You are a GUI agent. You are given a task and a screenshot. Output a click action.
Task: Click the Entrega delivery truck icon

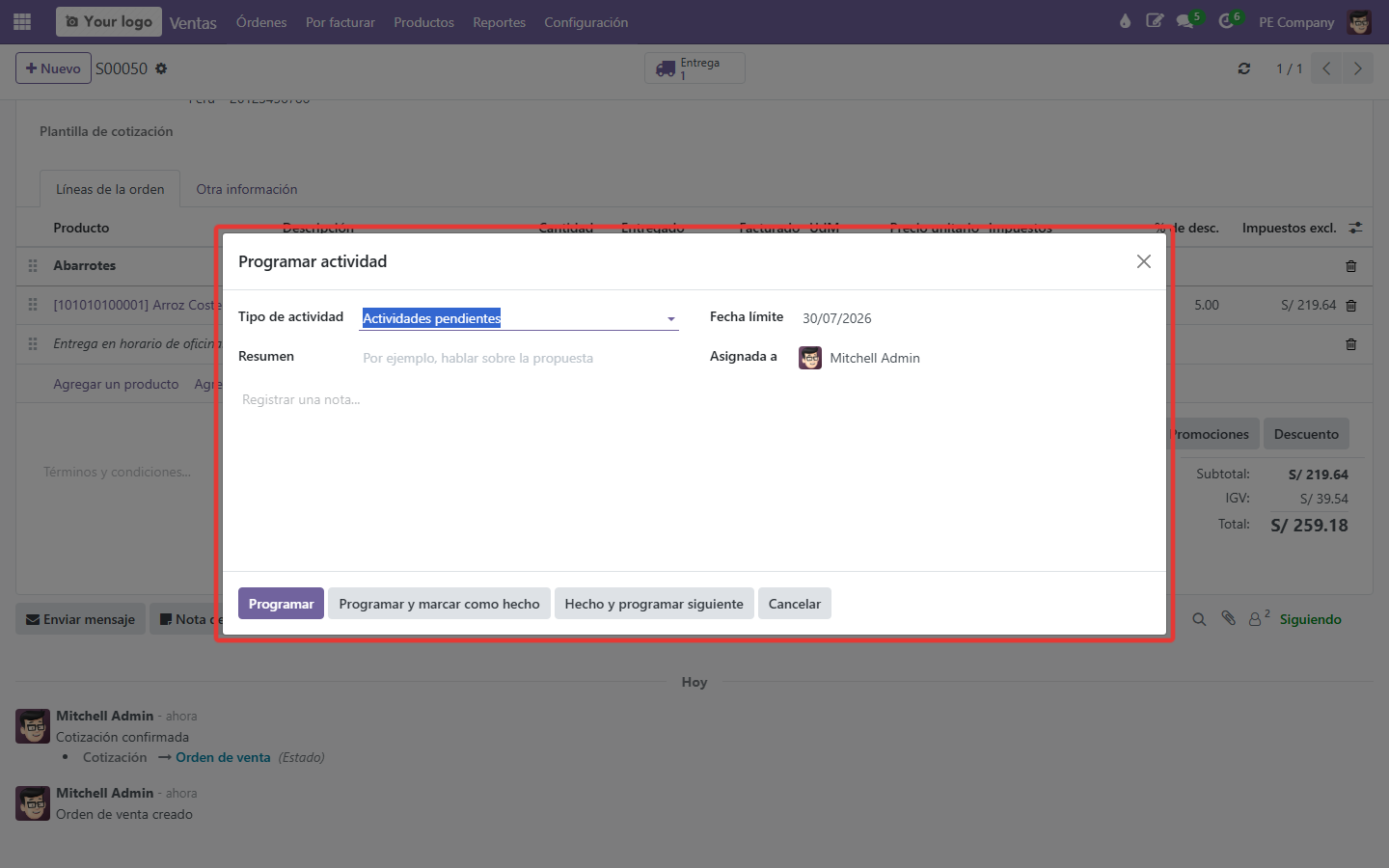pyautogui.click(x=666, y=68)
